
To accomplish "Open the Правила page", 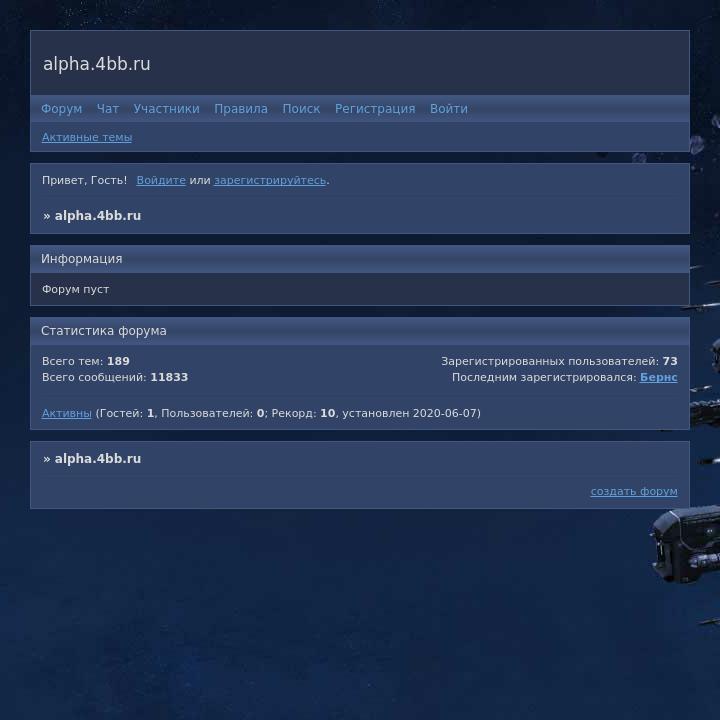I will 241,109.
